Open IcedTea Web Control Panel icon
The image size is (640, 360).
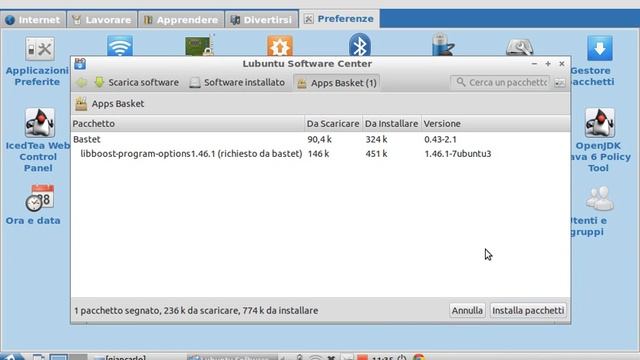click(x=39, y=122)
